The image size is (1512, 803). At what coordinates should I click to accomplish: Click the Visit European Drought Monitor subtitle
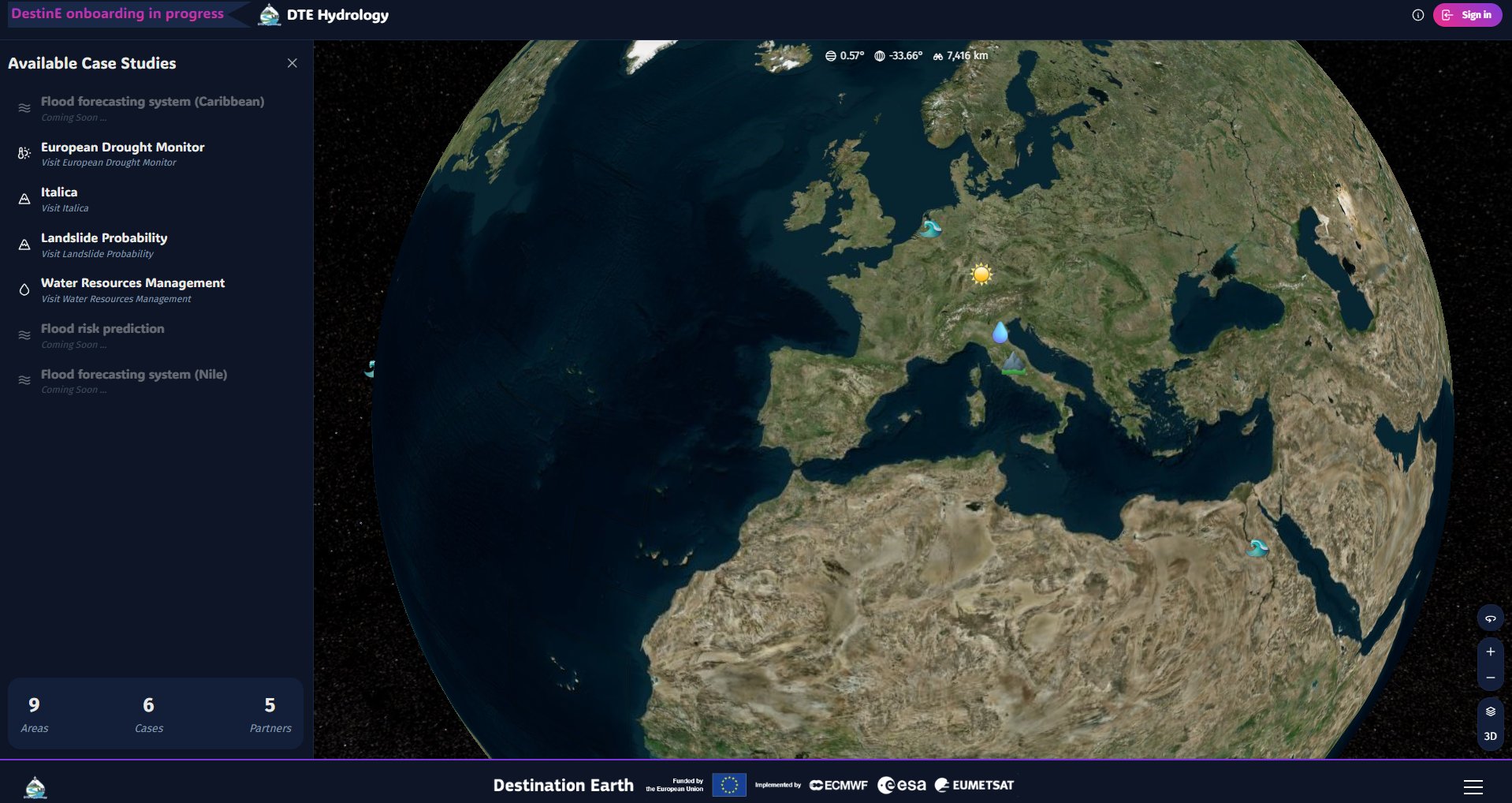[x=109, y=162]
